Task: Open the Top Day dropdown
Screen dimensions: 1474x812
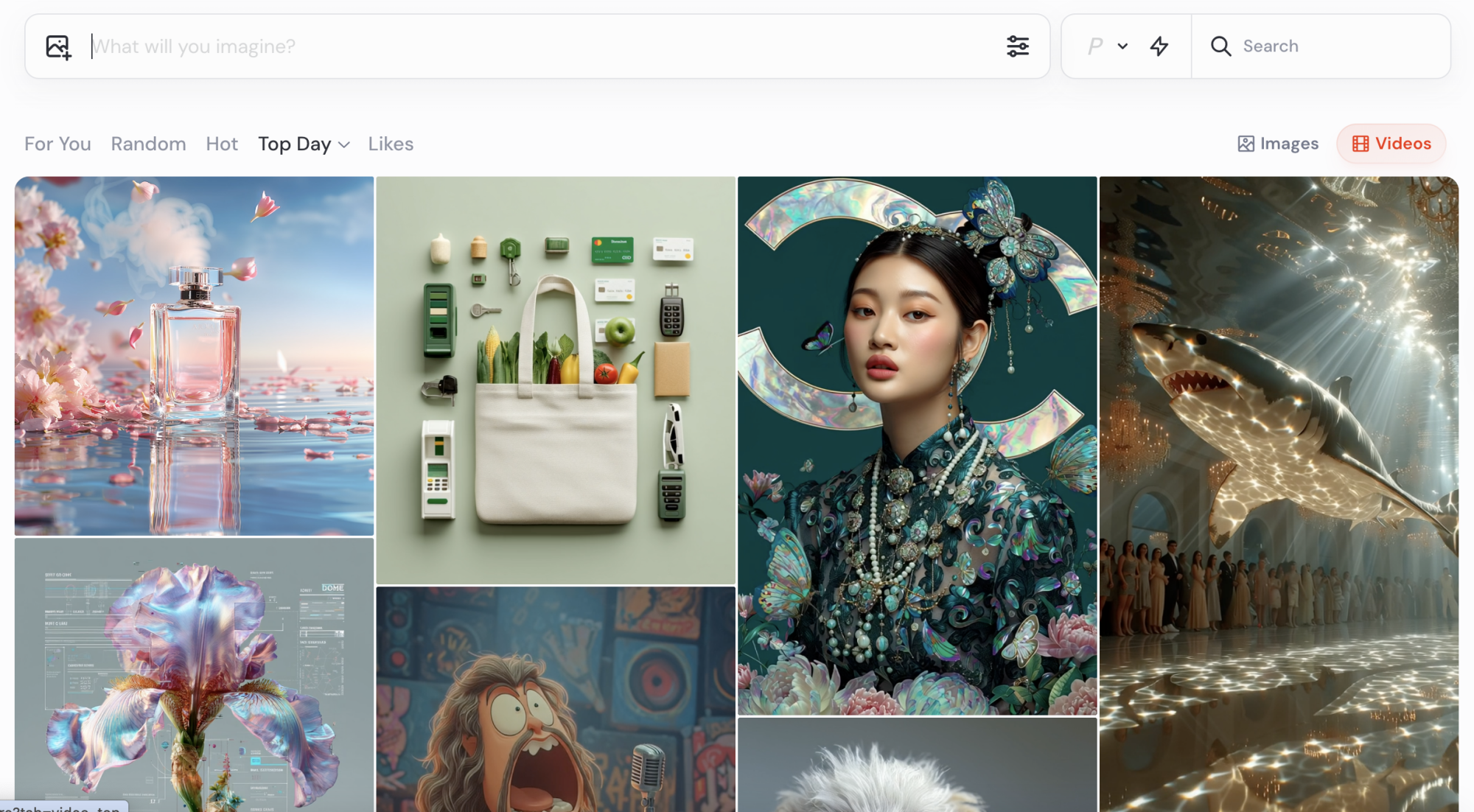Action: pyautogui.click(x=302, y=144)
